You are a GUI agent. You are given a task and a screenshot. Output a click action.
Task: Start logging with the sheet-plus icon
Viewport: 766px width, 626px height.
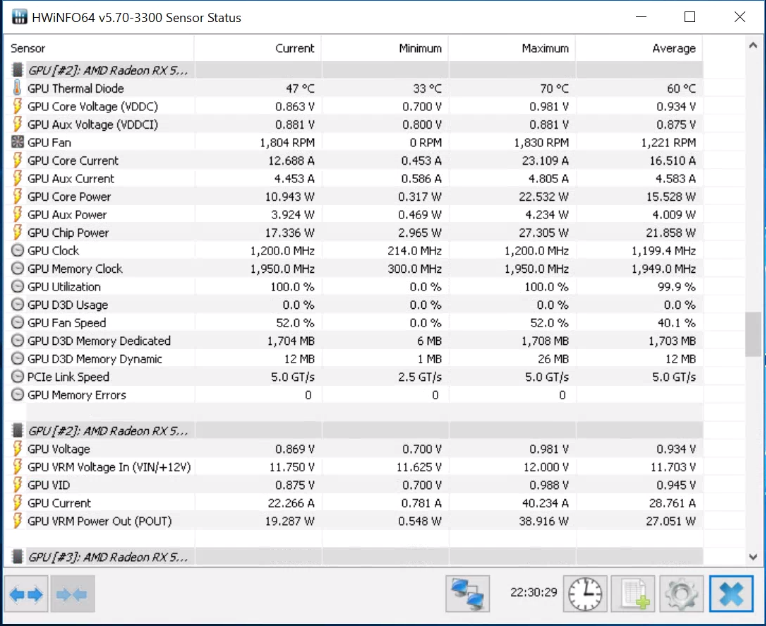(633, 594)
